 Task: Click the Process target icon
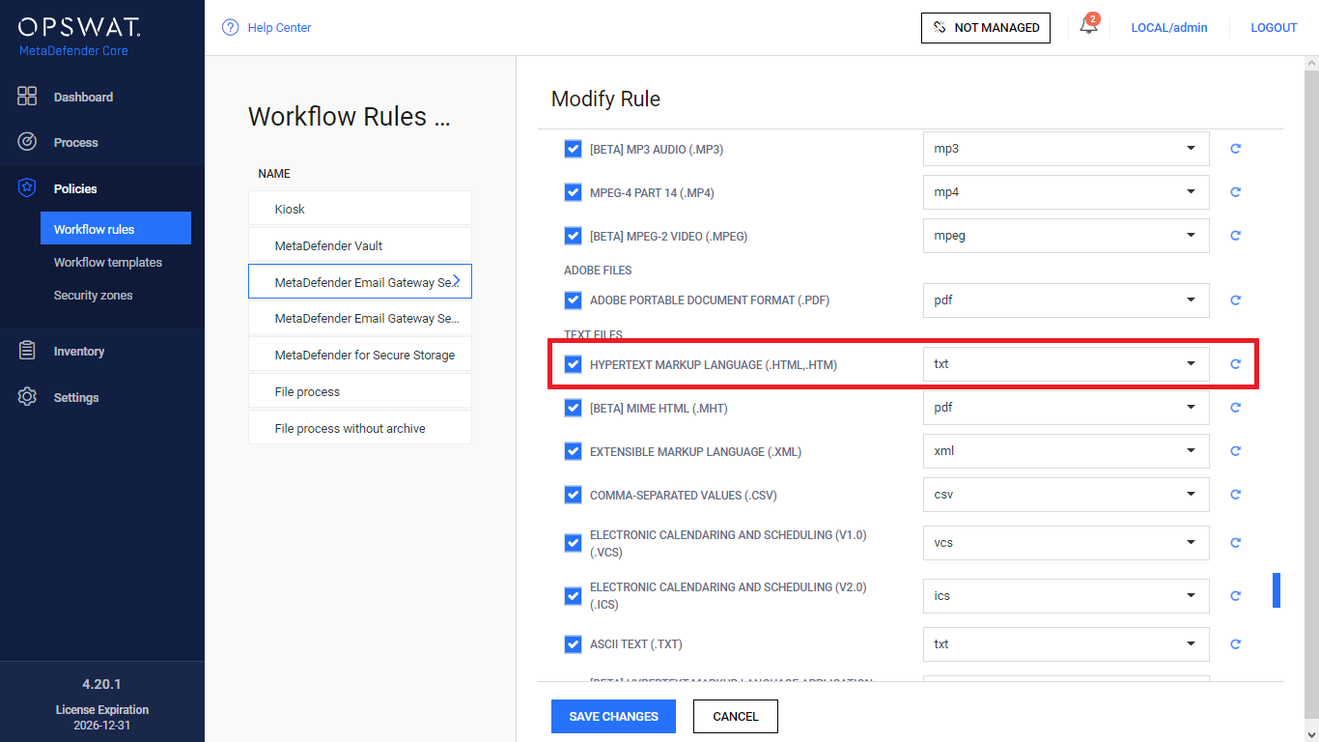pyautogui.click(x=27, y=142)
